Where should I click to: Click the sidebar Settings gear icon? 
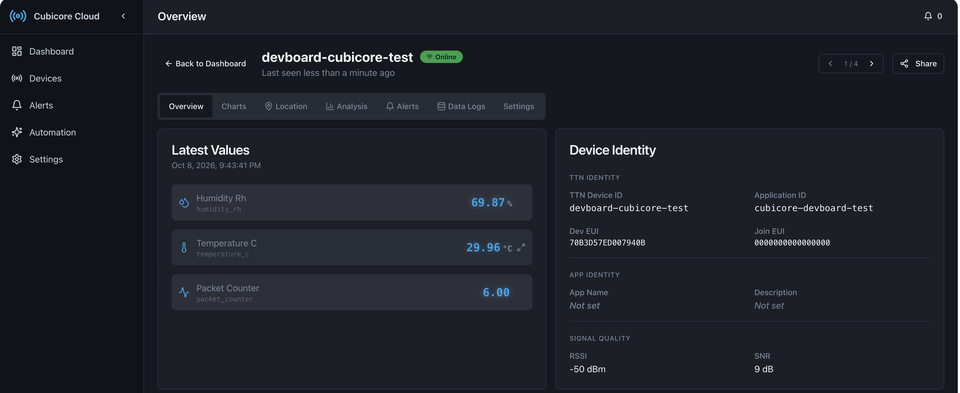coord(17,159)
